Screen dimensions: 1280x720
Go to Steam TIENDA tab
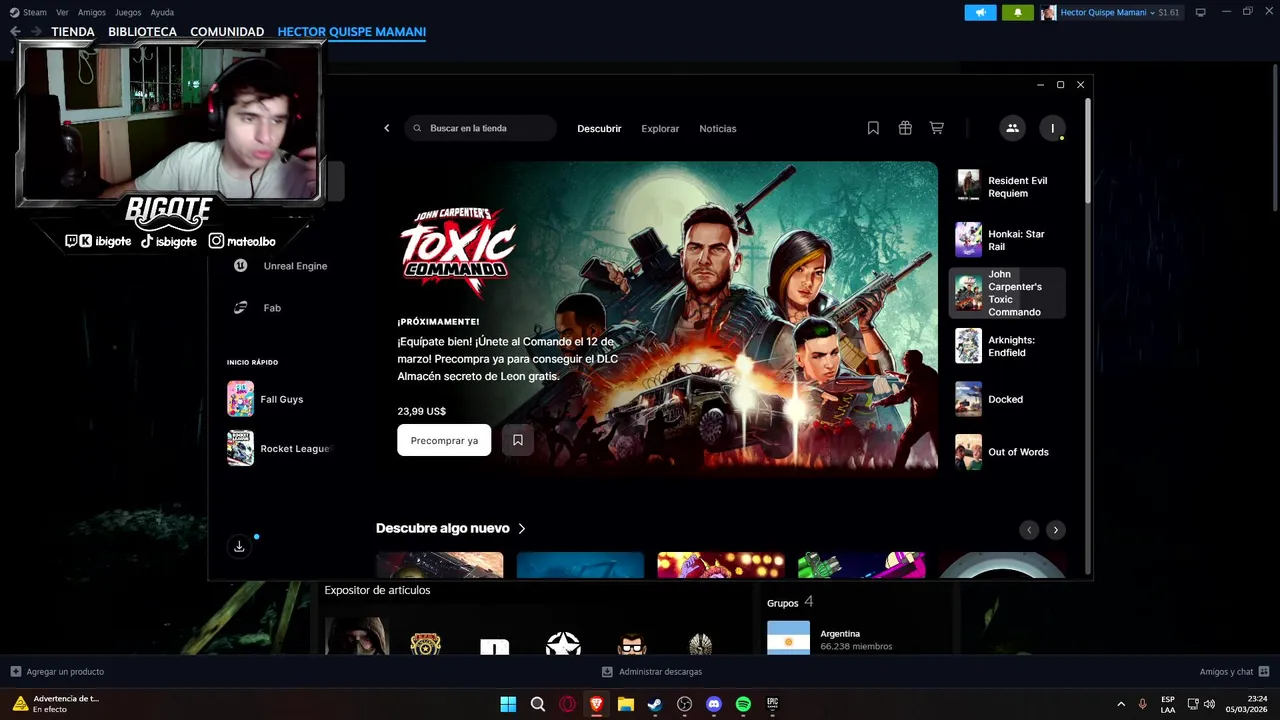pos(73,32)
